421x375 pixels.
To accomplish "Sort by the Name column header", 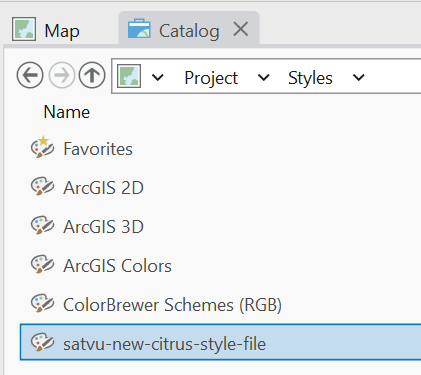I will [67, 112].
